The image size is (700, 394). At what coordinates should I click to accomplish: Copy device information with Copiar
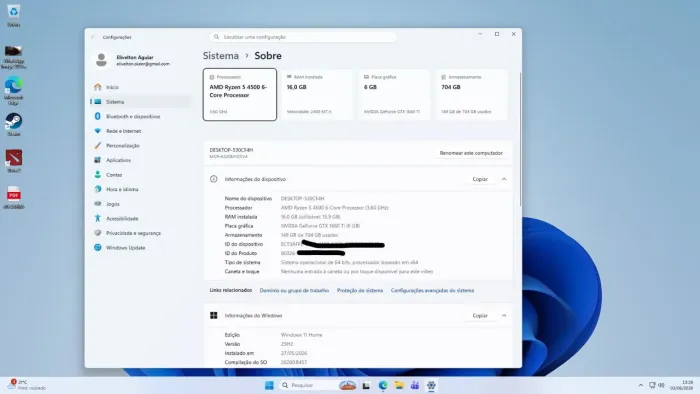pyautogui.click(x=480, y=179)
